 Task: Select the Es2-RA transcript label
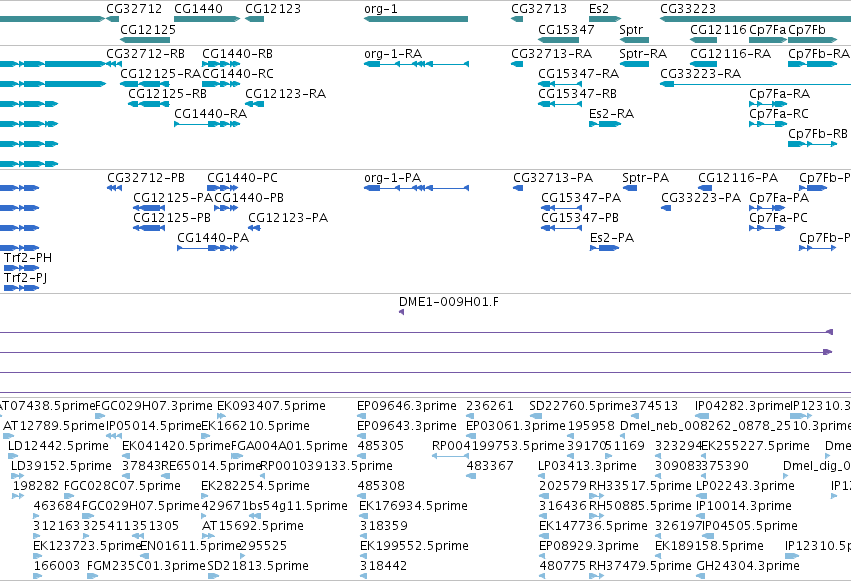point(611,114)
